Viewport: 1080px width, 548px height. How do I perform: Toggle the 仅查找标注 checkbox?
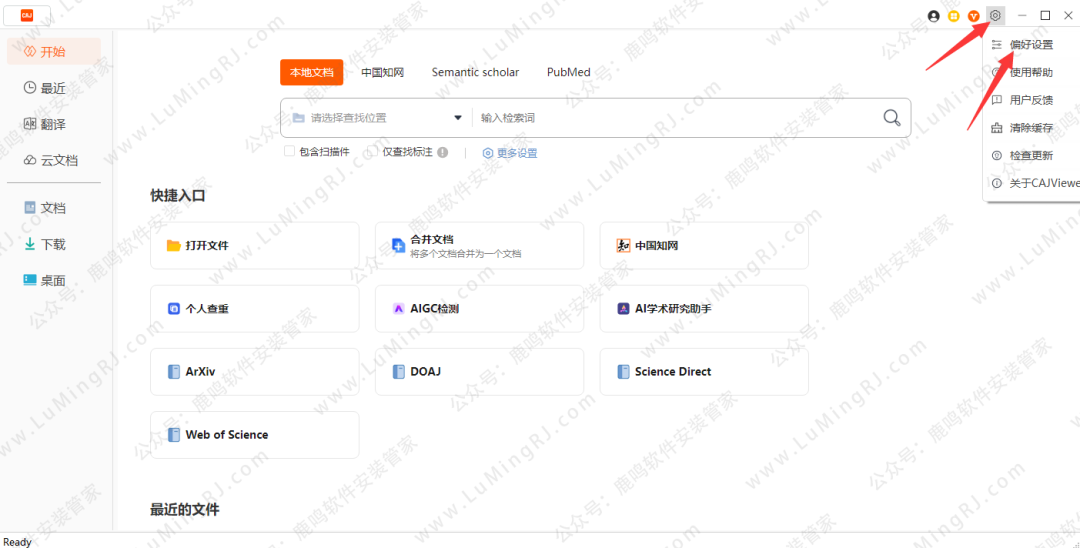point(372,152)
